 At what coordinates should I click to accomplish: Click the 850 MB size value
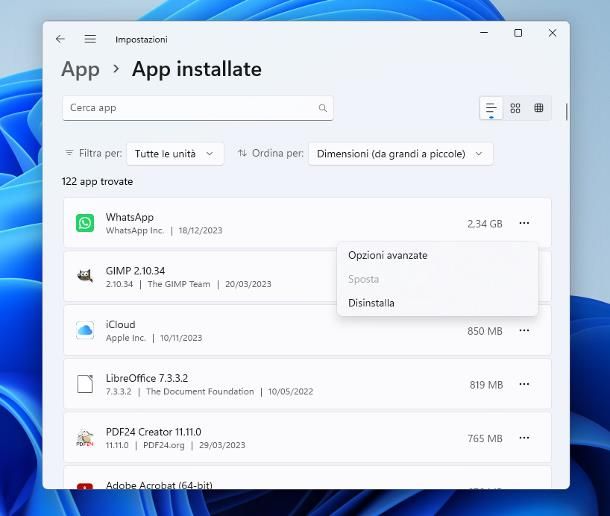485,331
